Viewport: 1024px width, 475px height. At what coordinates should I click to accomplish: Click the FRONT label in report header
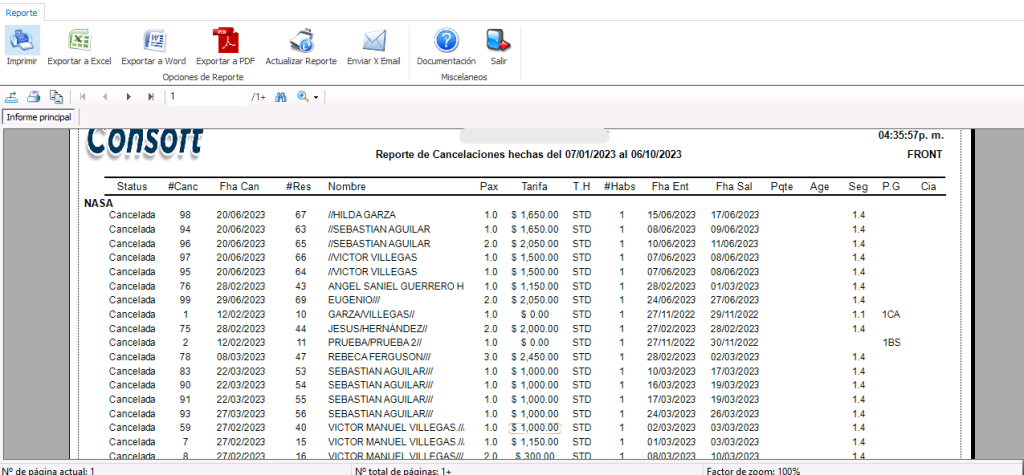[x=925, y=155]
